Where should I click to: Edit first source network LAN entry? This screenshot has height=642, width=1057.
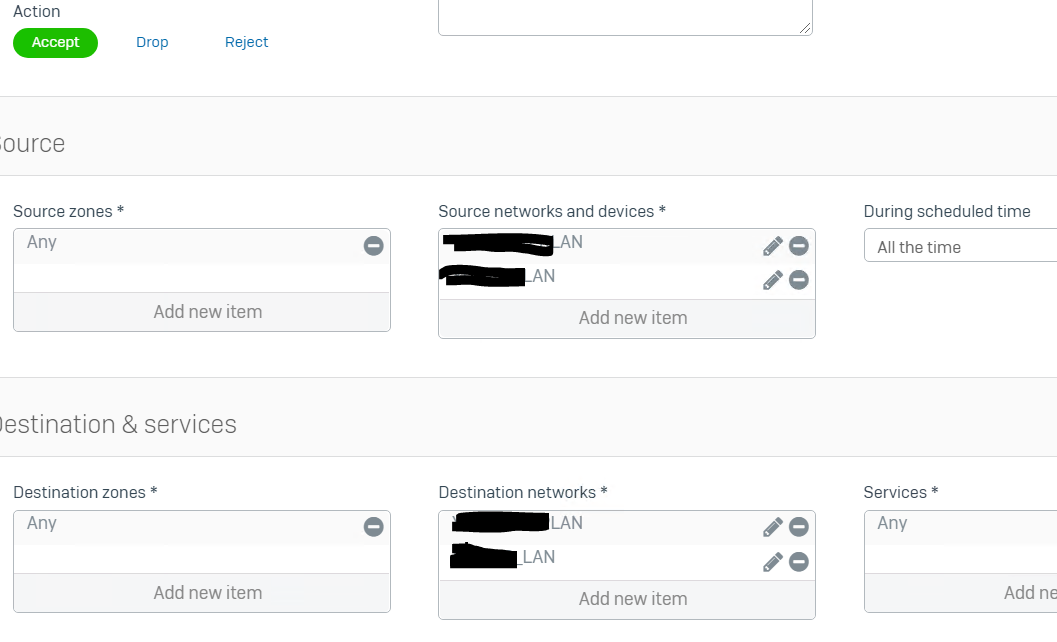click(773, 246)
